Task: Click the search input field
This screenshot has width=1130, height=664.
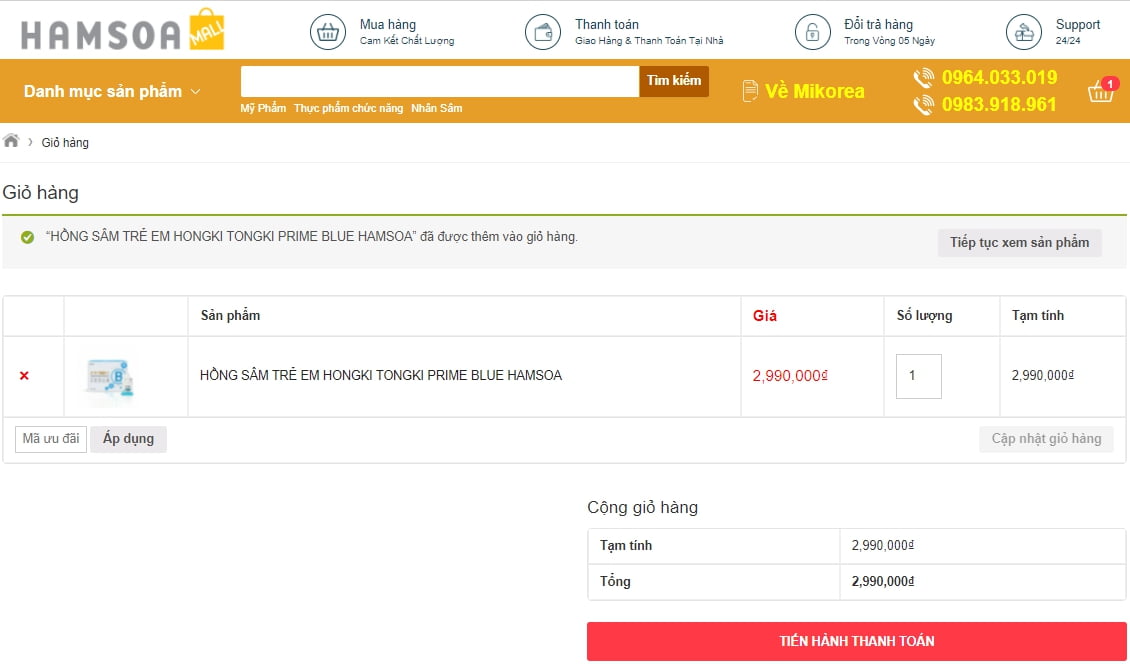Action: pyautogui.click(x=440, y=81)
